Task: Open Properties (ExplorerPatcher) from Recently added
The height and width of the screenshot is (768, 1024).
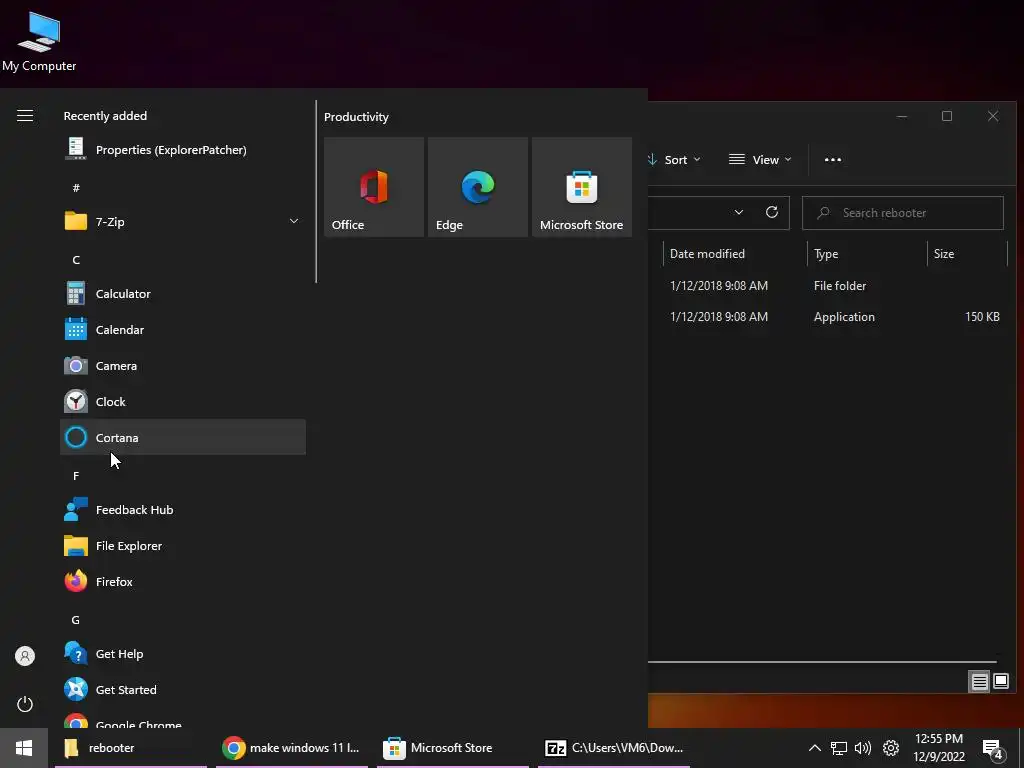Action: pos(183,150)
